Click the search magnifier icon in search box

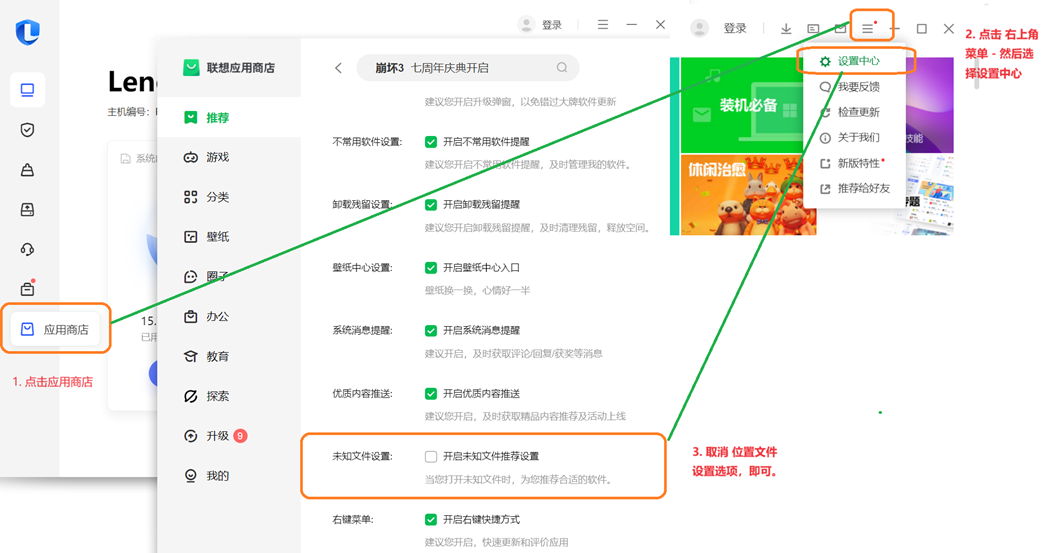pyautogui.click(x=562, y=68)
